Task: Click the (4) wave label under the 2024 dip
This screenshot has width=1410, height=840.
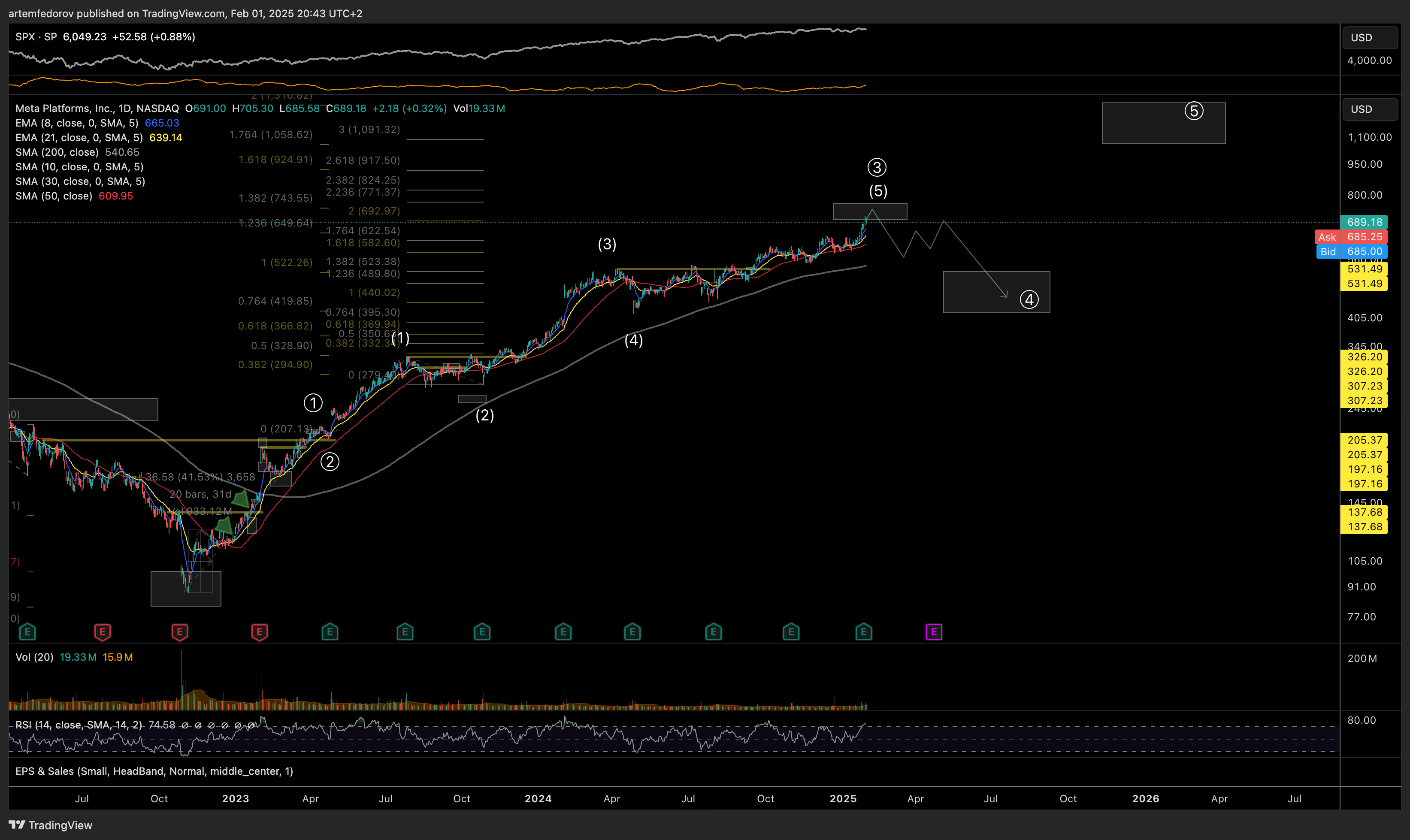Action: click(633, 341)
